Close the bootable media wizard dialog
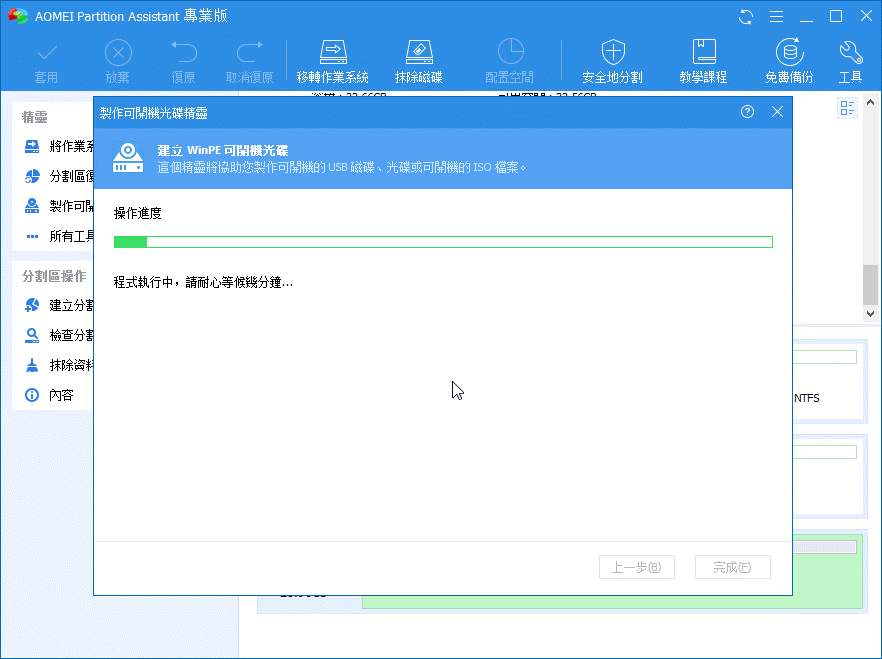882x659 pixels. pos(777,111)
